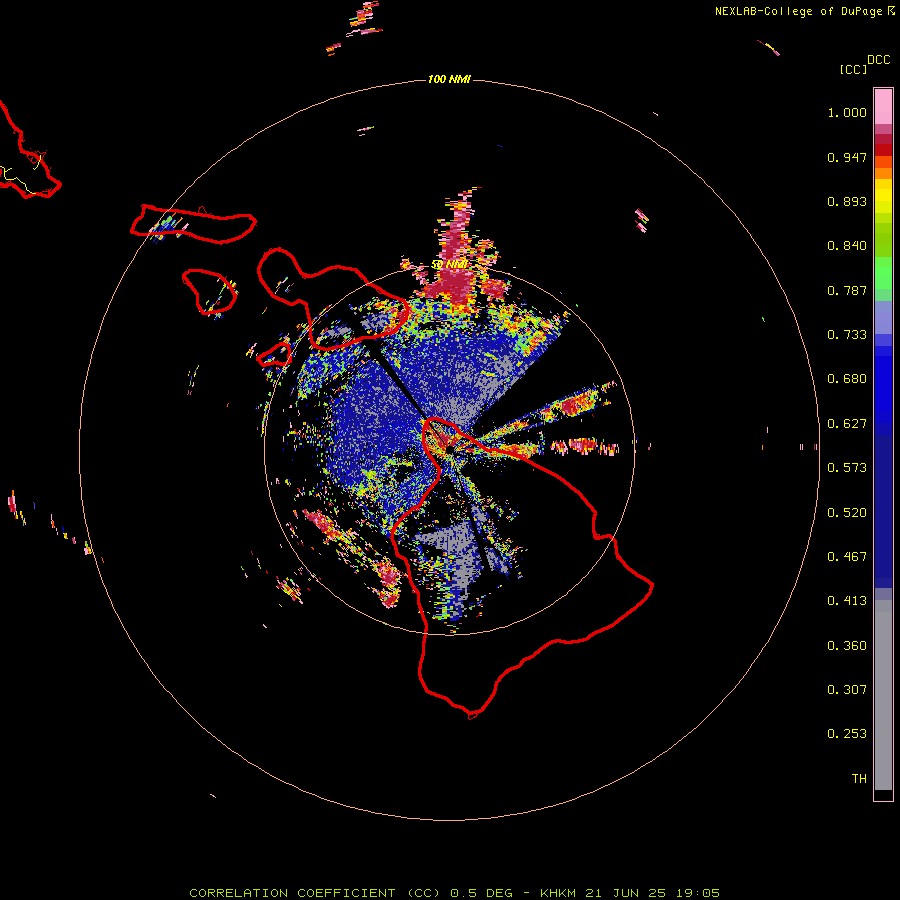The width and height of the screenshot is (900, 900).
Task: Click the 0.893 scale value
Action: click(847, 201)
